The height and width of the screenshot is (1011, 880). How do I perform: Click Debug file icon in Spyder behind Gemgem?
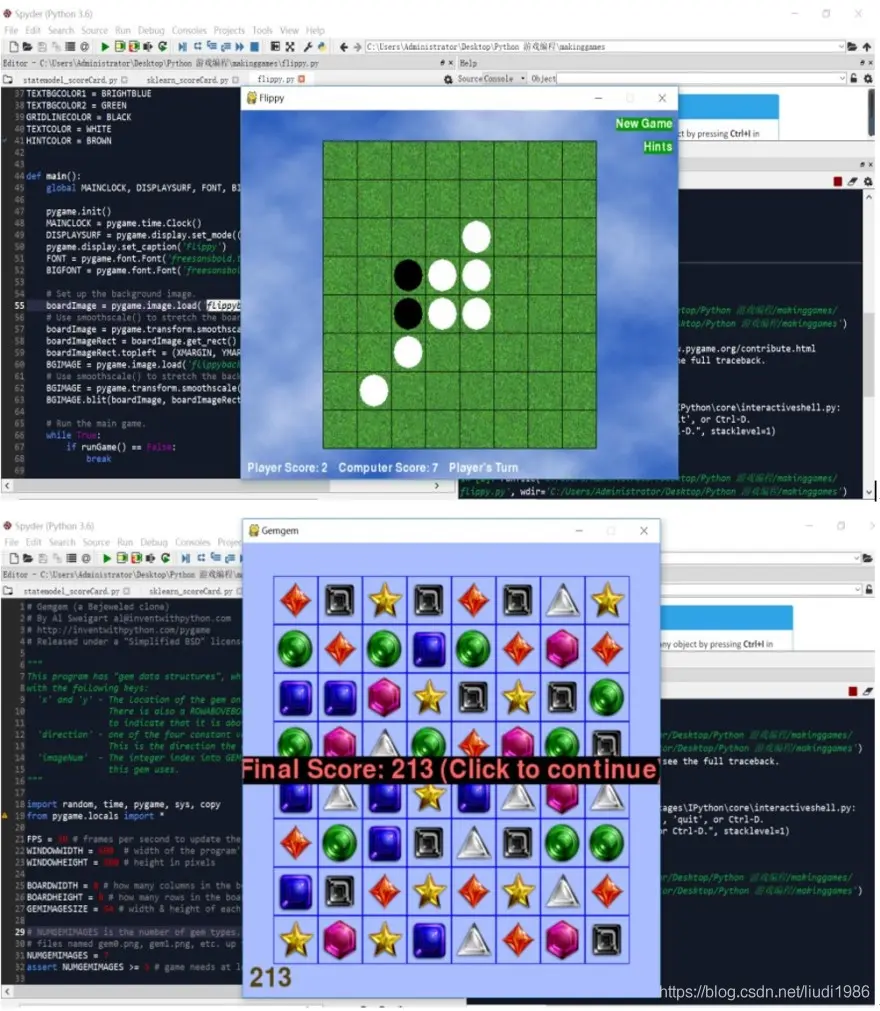[186, 558]
